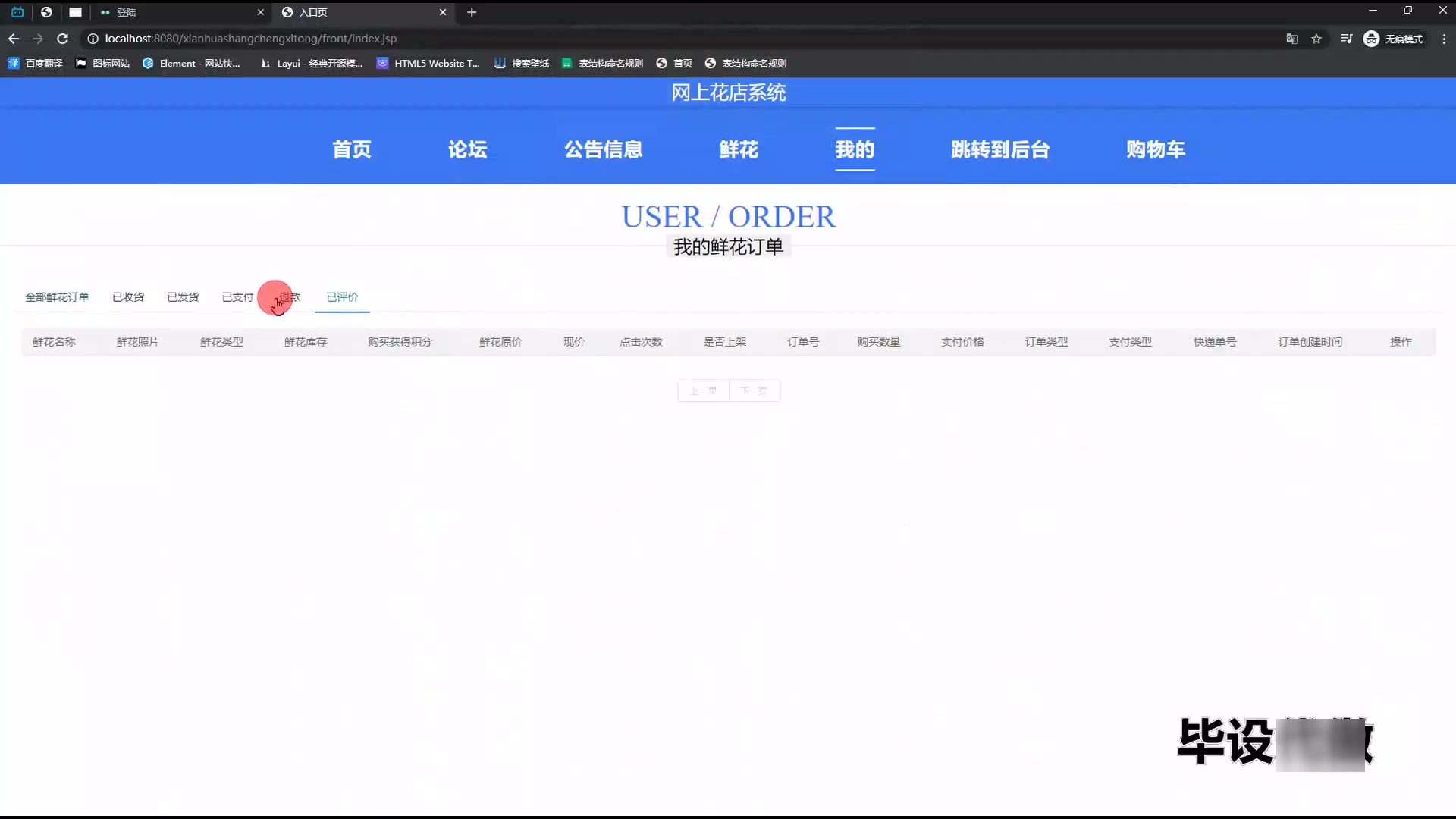Click the site information icon
Image resolution: width=1456 pixels, height=819 pixels.
(93, 39)
